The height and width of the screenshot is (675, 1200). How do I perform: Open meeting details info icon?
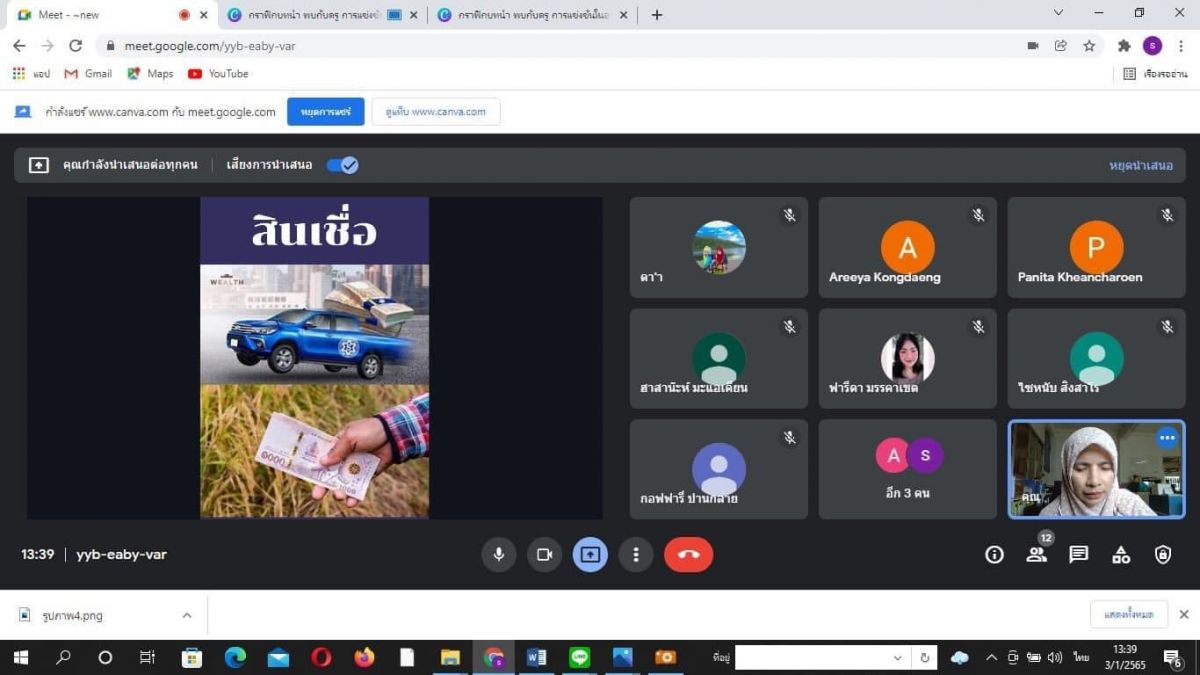click(x=994, y=554)
